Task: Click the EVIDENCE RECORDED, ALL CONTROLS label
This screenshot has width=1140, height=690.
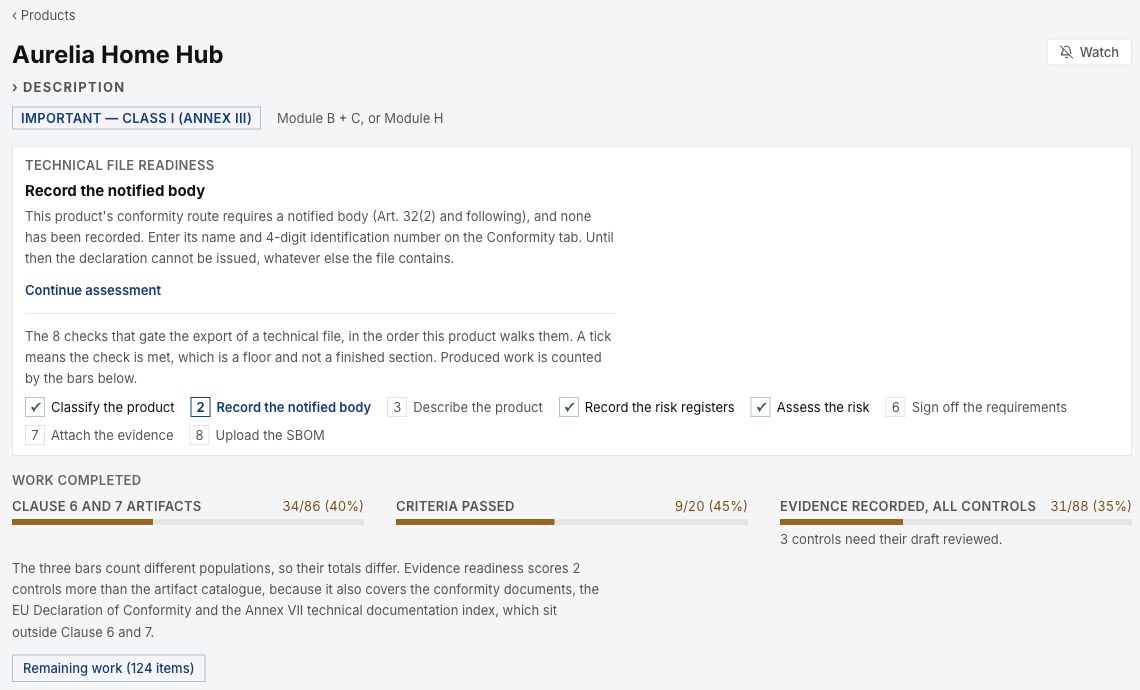Action: [x=907, y=506]
